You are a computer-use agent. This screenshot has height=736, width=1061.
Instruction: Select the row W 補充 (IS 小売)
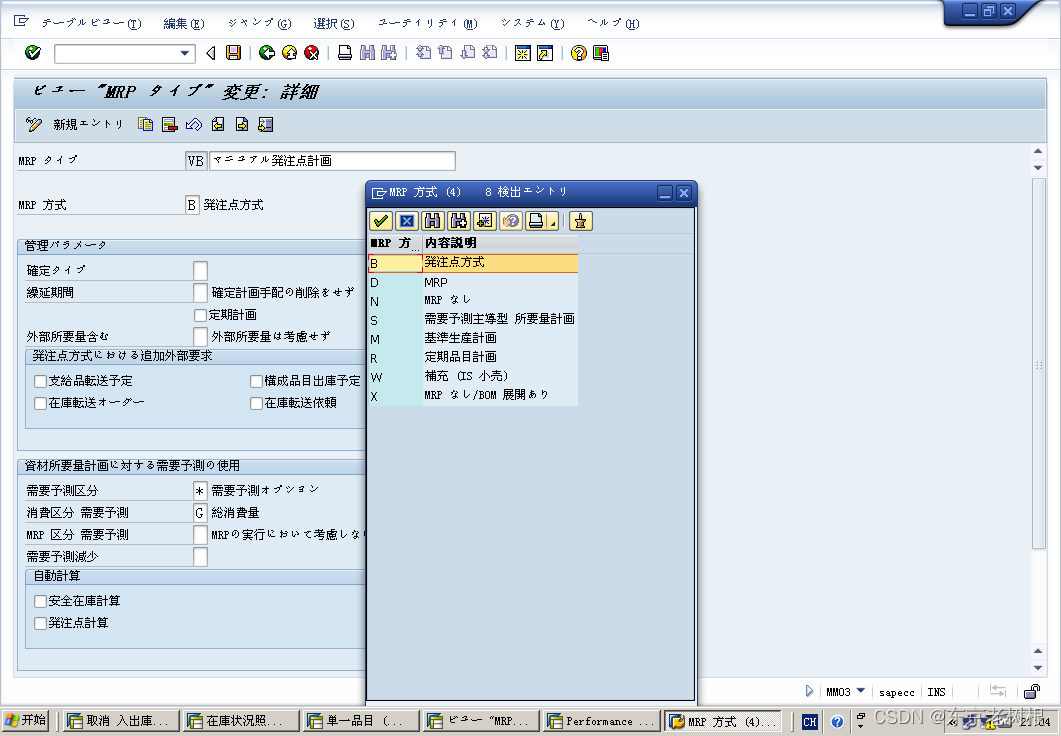click(x=473, y=377)
